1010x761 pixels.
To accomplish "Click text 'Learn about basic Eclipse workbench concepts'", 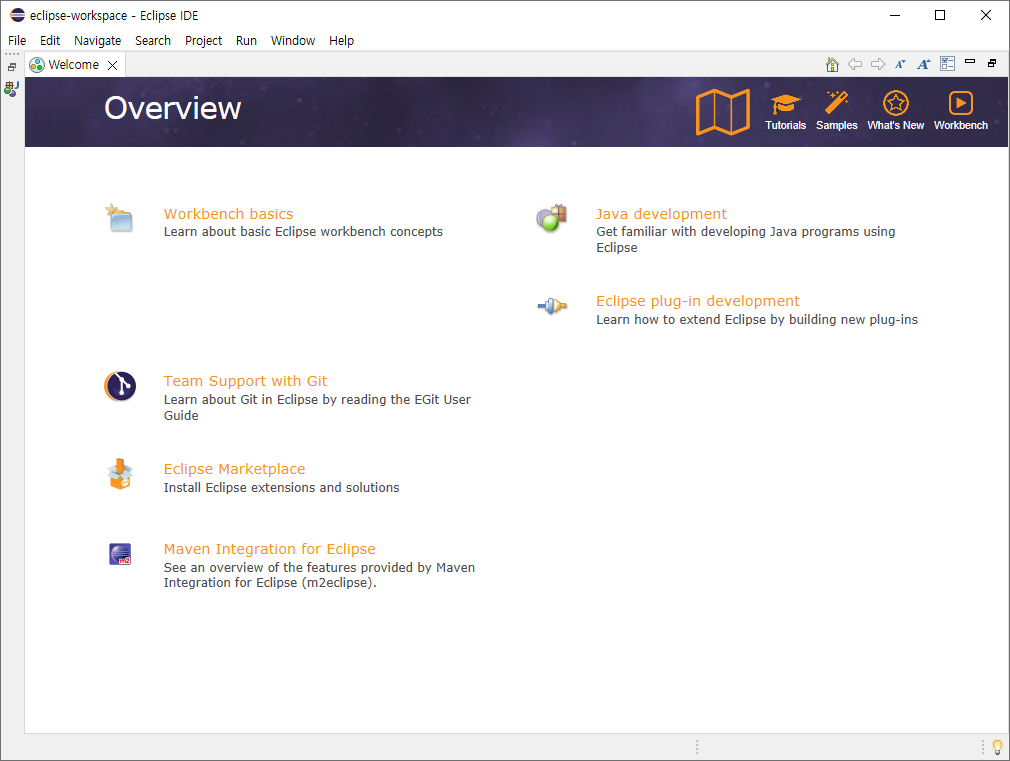I will coord(303,231).
